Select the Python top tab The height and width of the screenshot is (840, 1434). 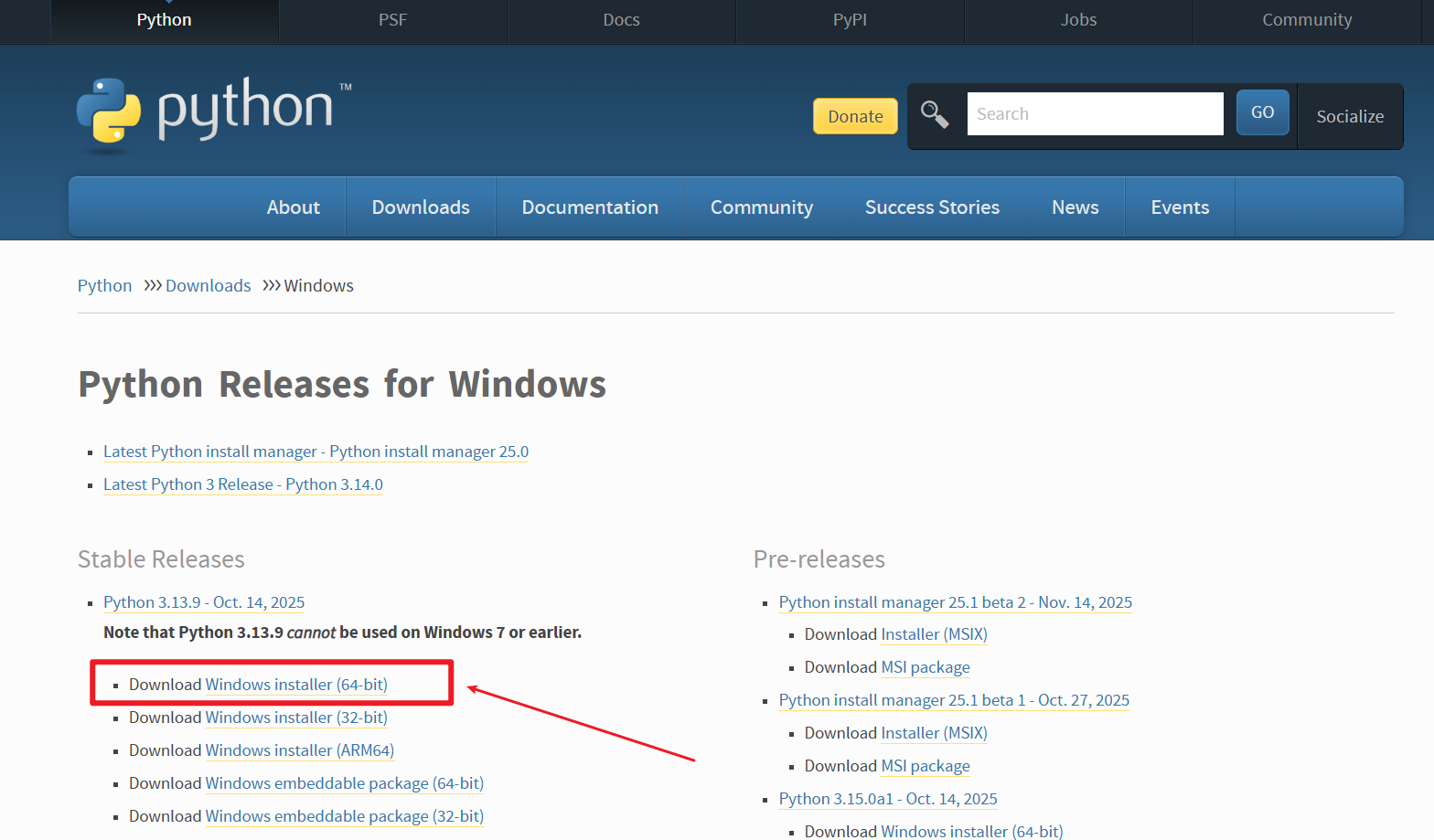pyautogui.click(x=164, y=20)
